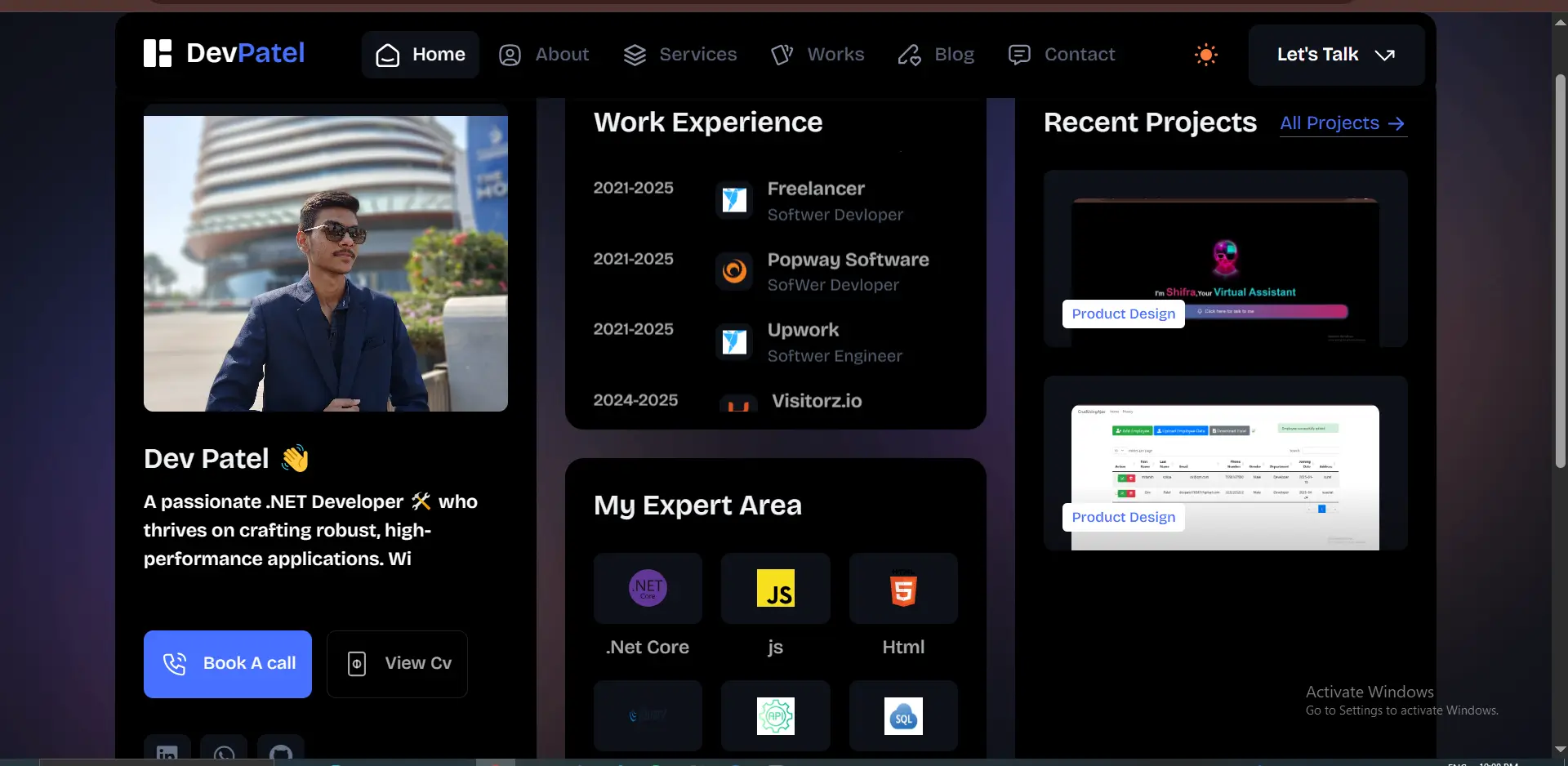Navigate to the Works section

tap(817, 55)
